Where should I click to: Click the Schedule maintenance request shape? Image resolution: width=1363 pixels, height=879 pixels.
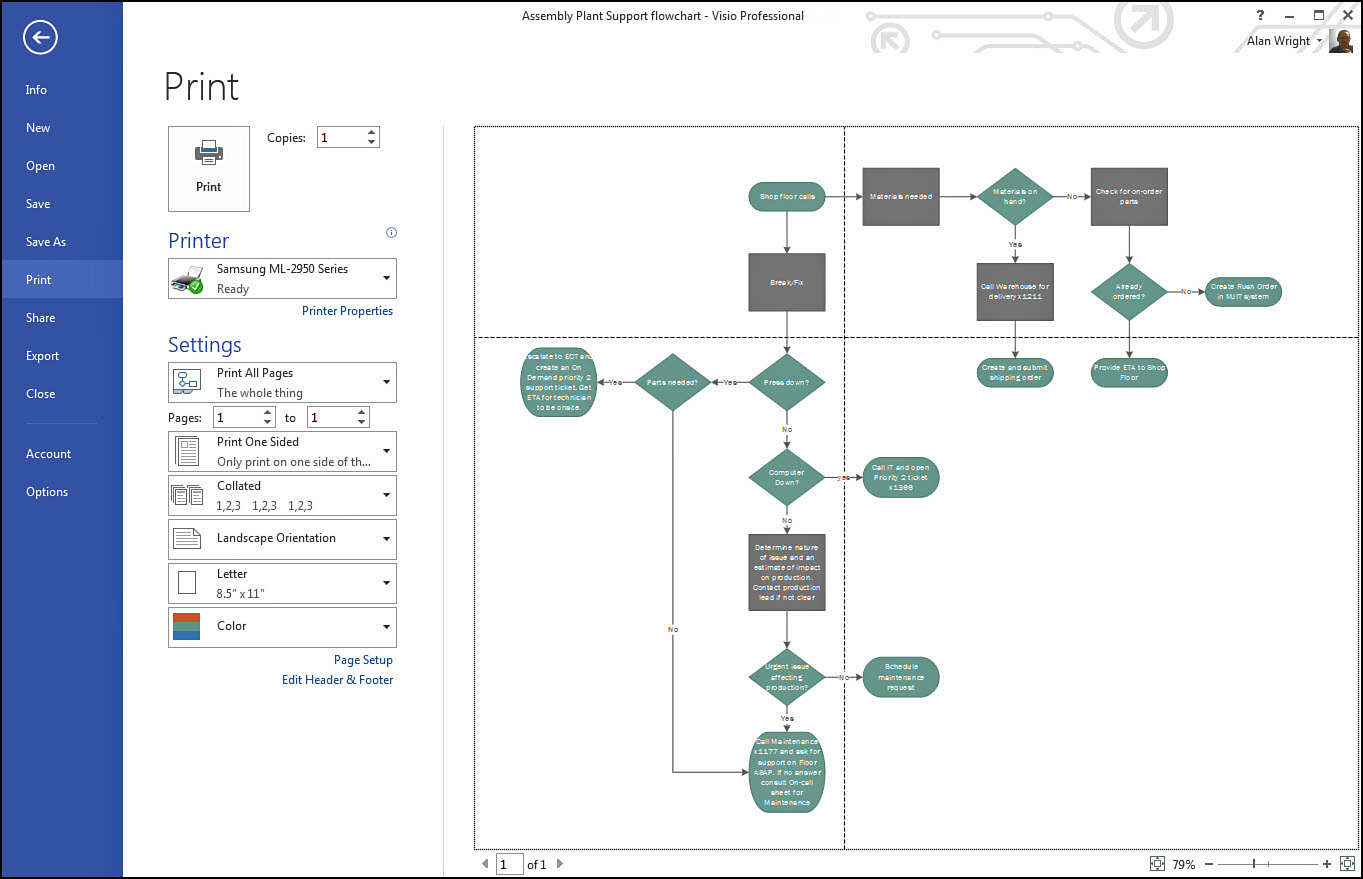click(901, 677)
